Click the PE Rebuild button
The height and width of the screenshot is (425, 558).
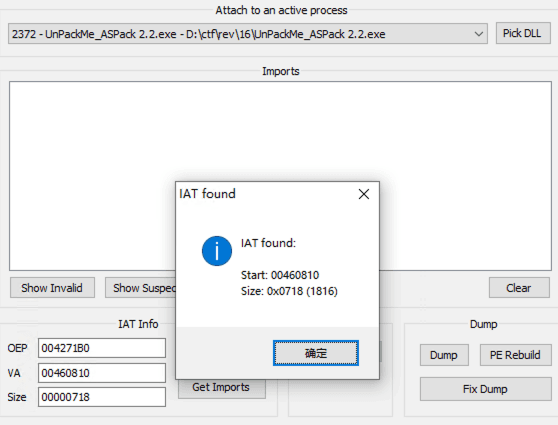point(516,355)
